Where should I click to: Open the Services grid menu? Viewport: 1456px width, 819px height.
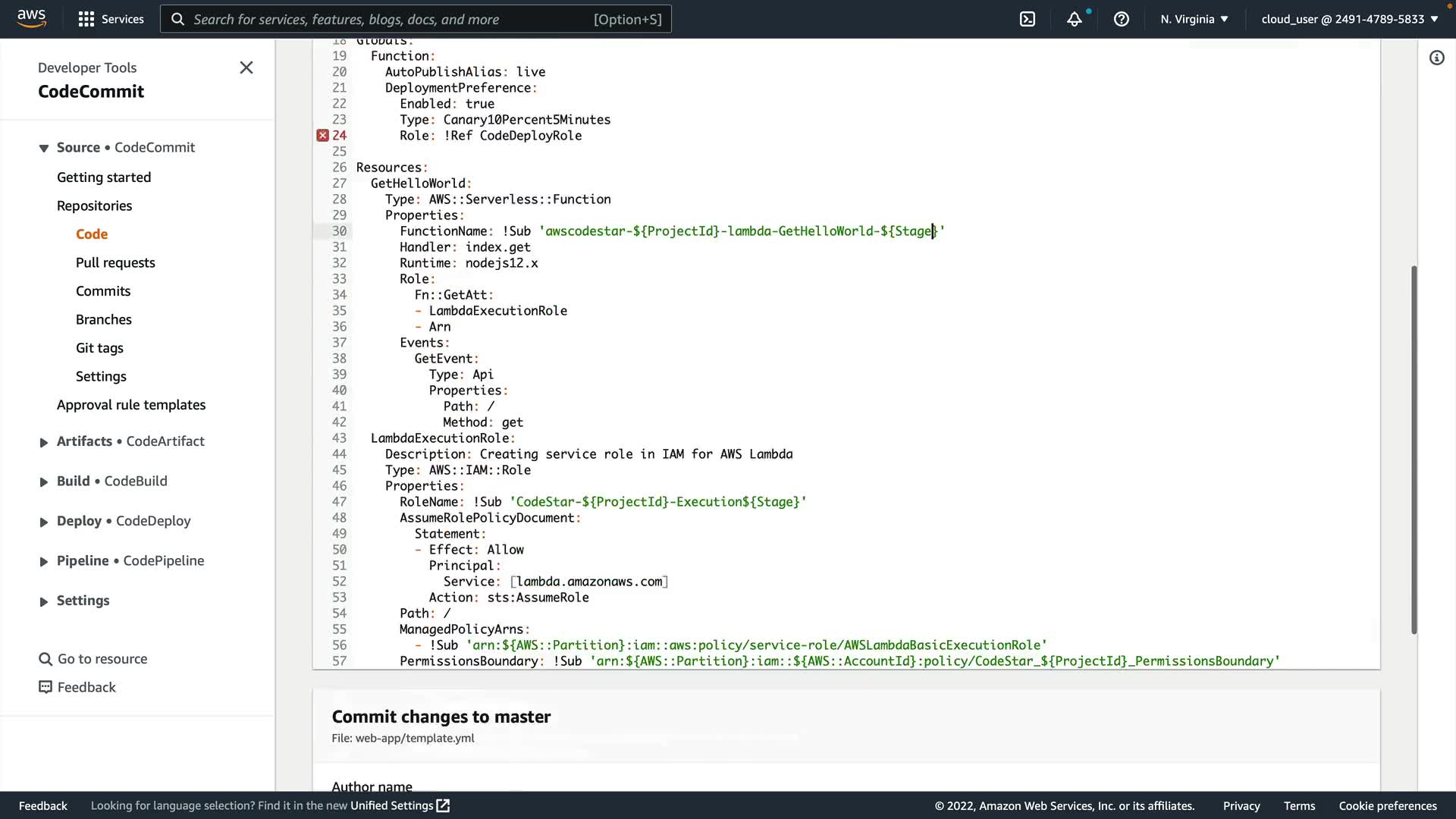pos(111,19)
